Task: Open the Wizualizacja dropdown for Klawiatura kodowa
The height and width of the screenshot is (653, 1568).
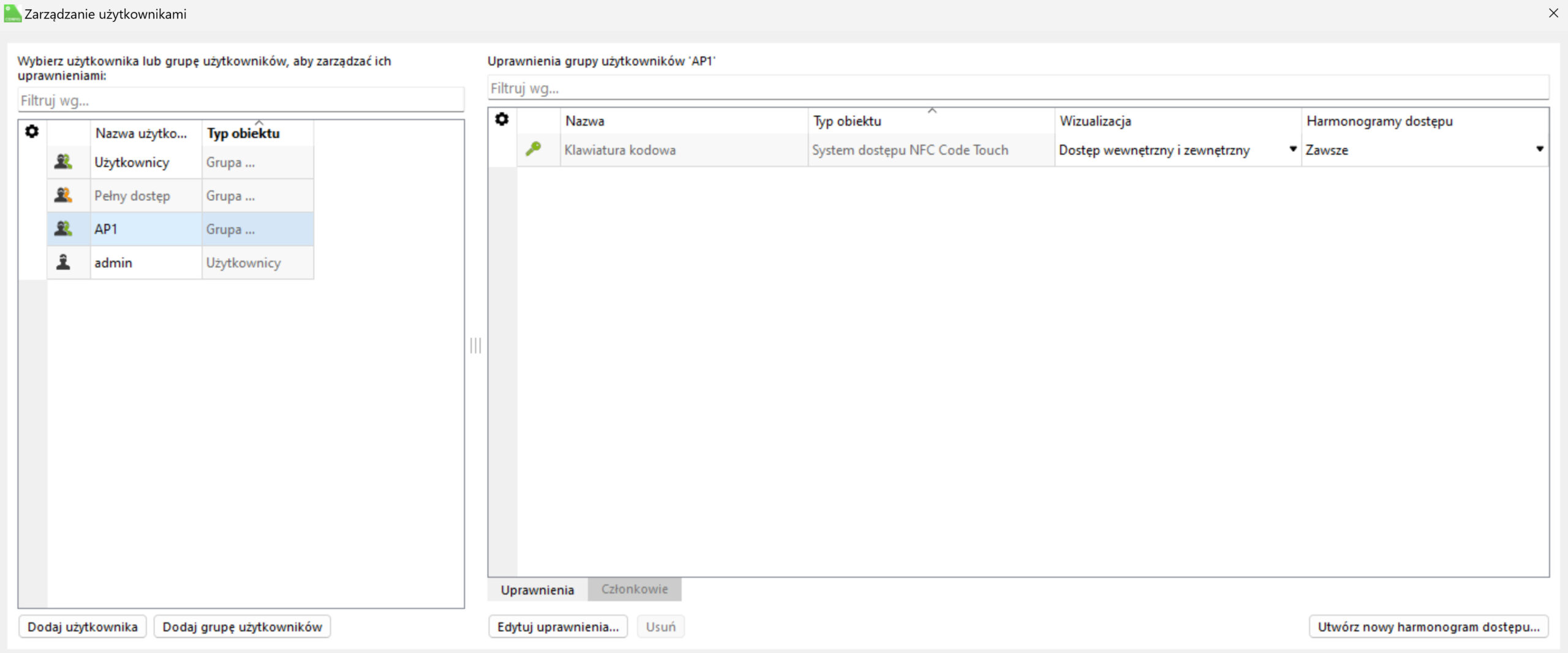Action: point(1292,149)
